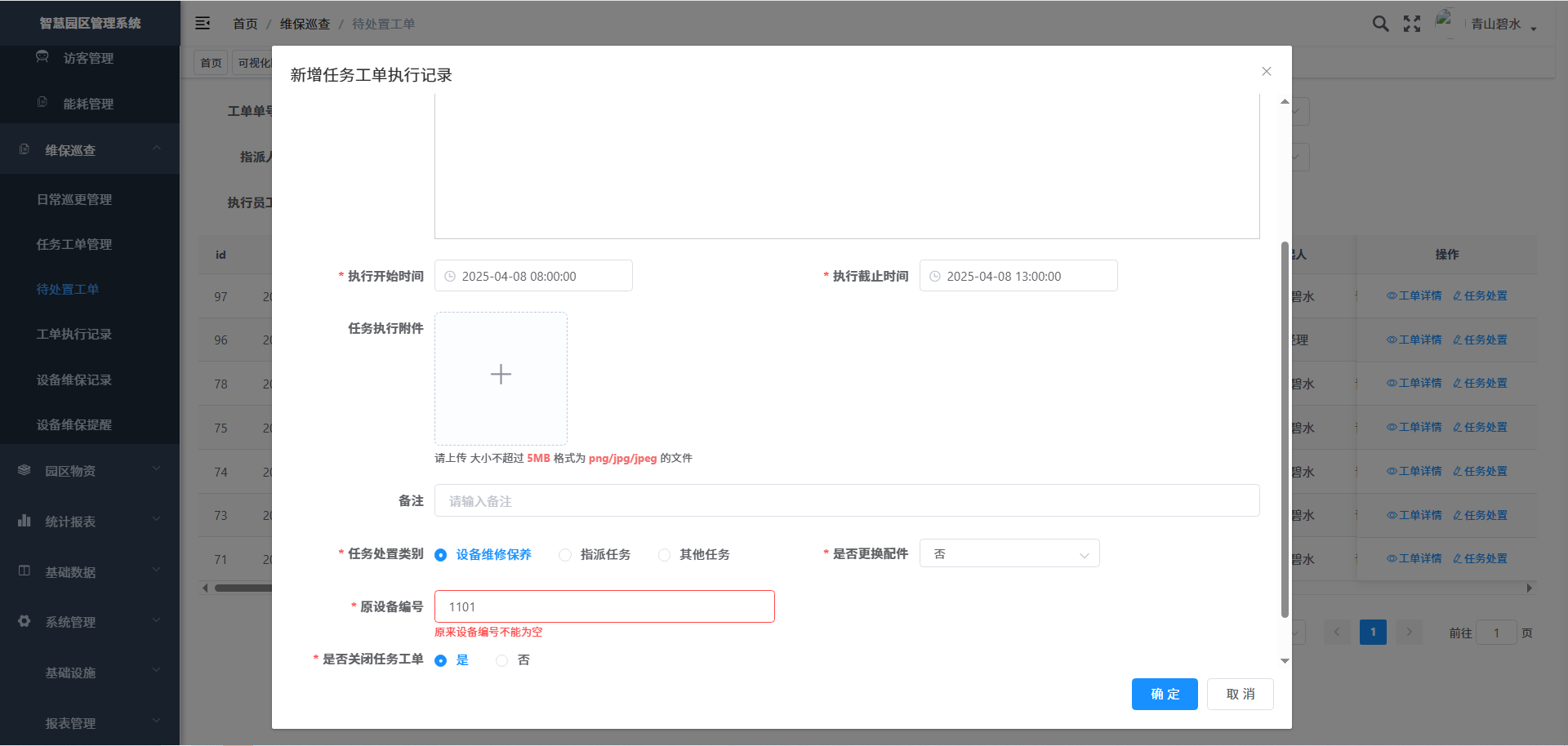The width and height of the screenshot is (1568, 746).
Task: Toggle fullscreen mode icon
Action: [1412, 24]
